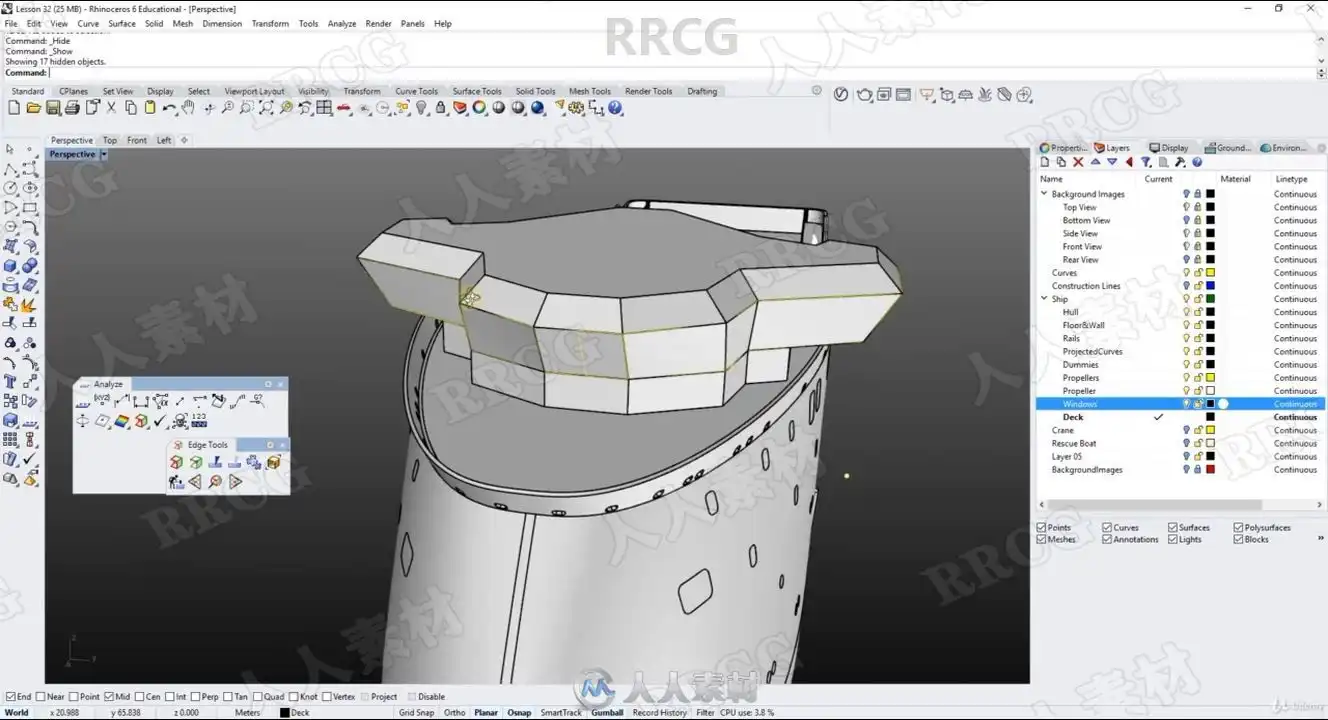This screenshot has width=1328, height=720.
Task: Toggle visibility bulb of Hull layer
Action: (1187, 312)
